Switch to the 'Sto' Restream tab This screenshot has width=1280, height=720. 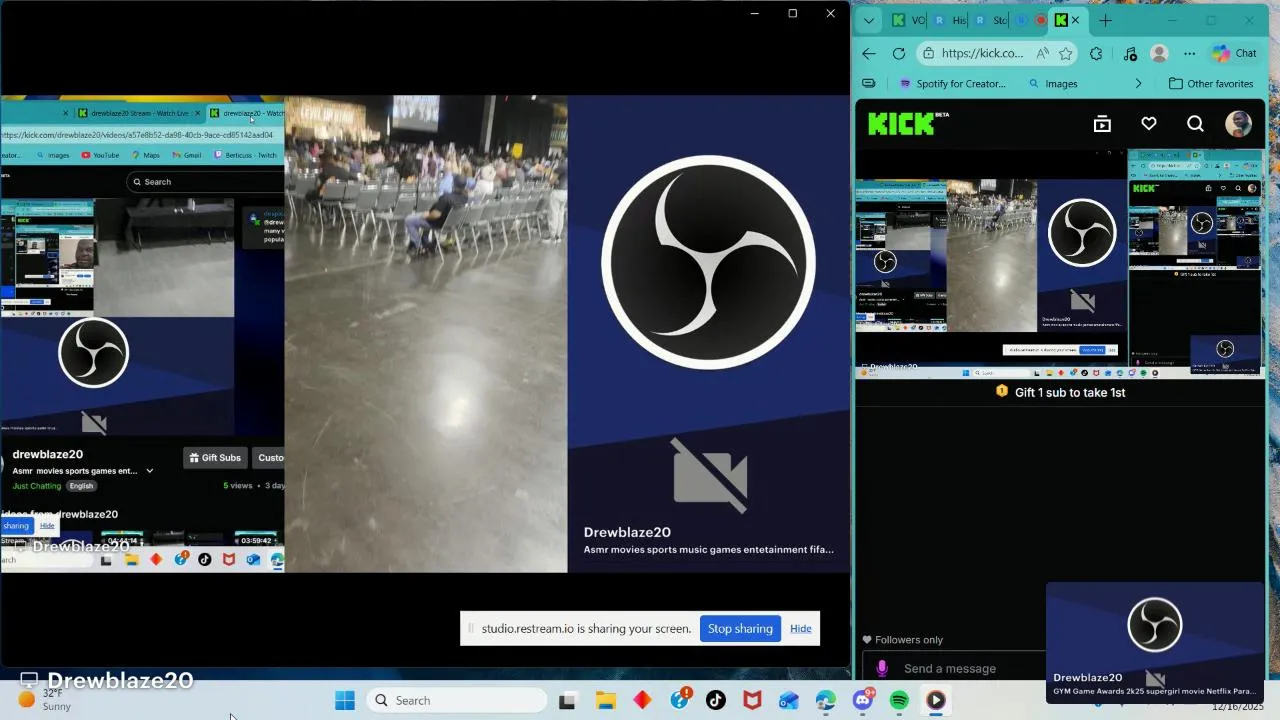(x=991, y=20)
